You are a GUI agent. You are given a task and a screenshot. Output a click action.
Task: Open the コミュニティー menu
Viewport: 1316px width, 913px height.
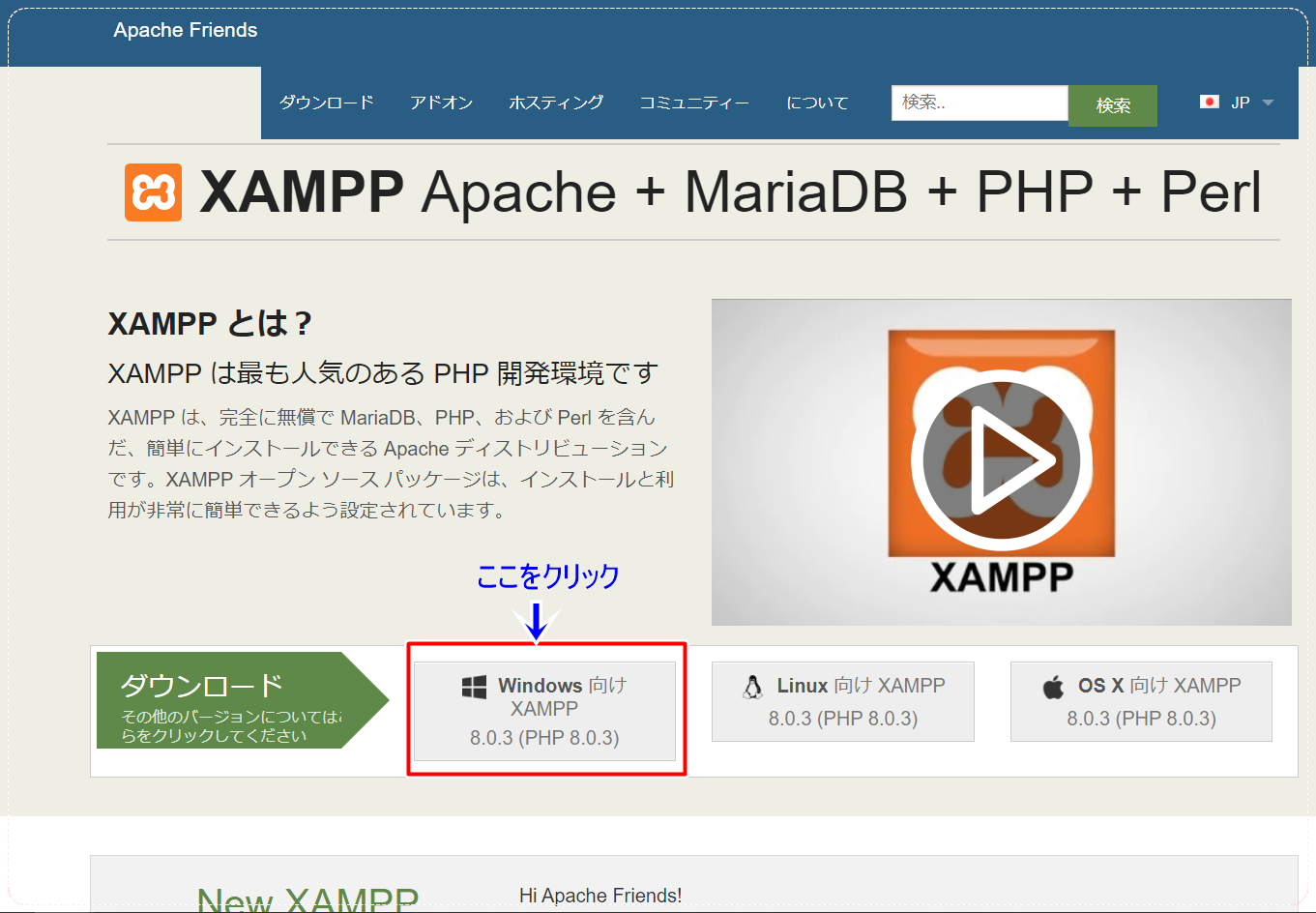coord(694,103)
